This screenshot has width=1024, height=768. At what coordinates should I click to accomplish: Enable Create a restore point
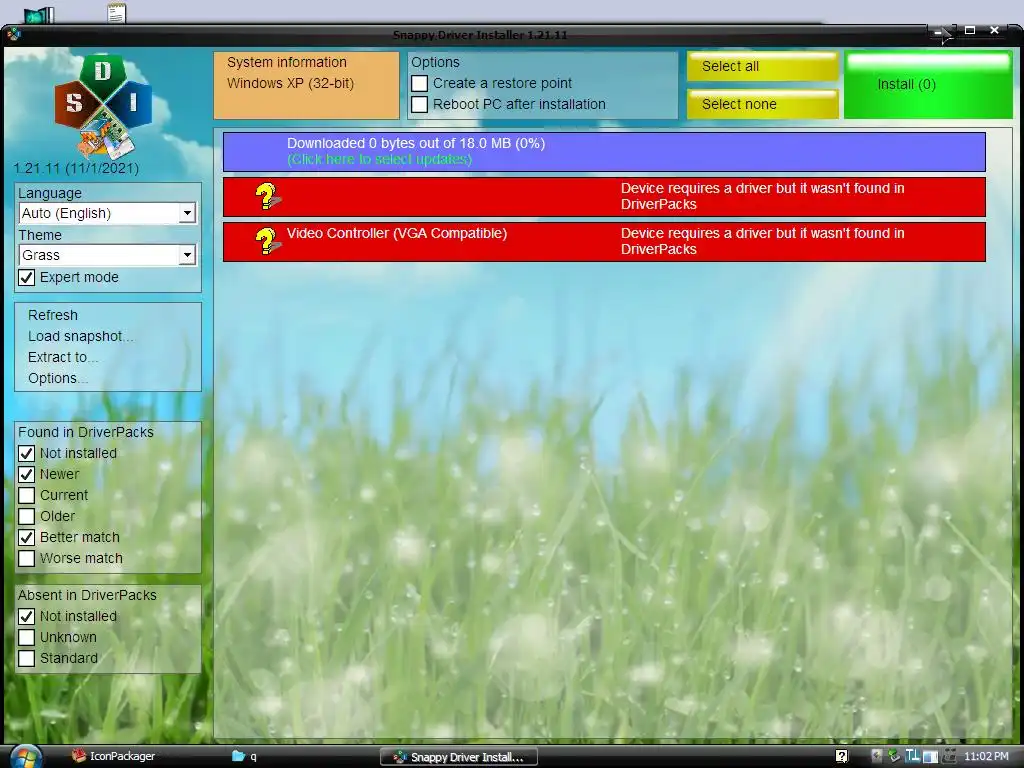point(419,84)
